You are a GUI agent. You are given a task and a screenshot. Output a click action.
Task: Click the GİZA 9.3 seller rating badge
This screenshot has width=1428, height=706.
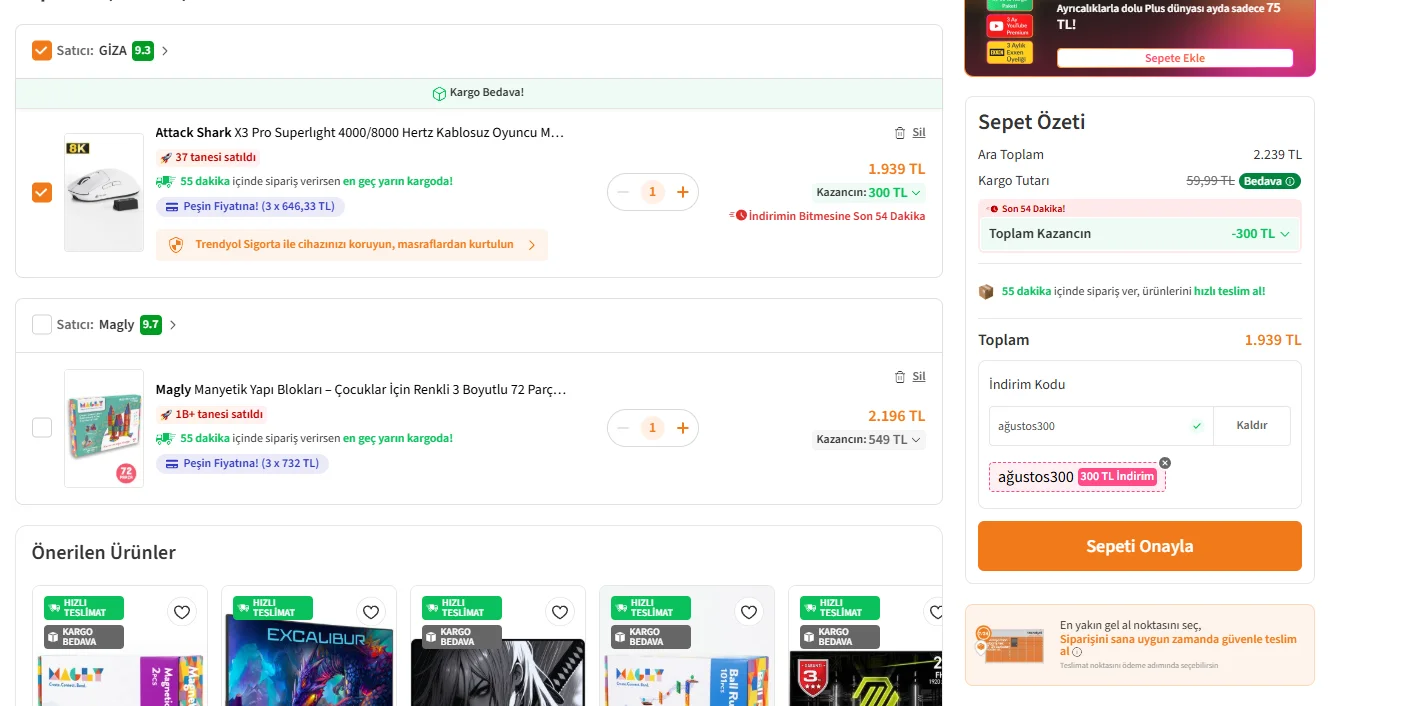143,50
